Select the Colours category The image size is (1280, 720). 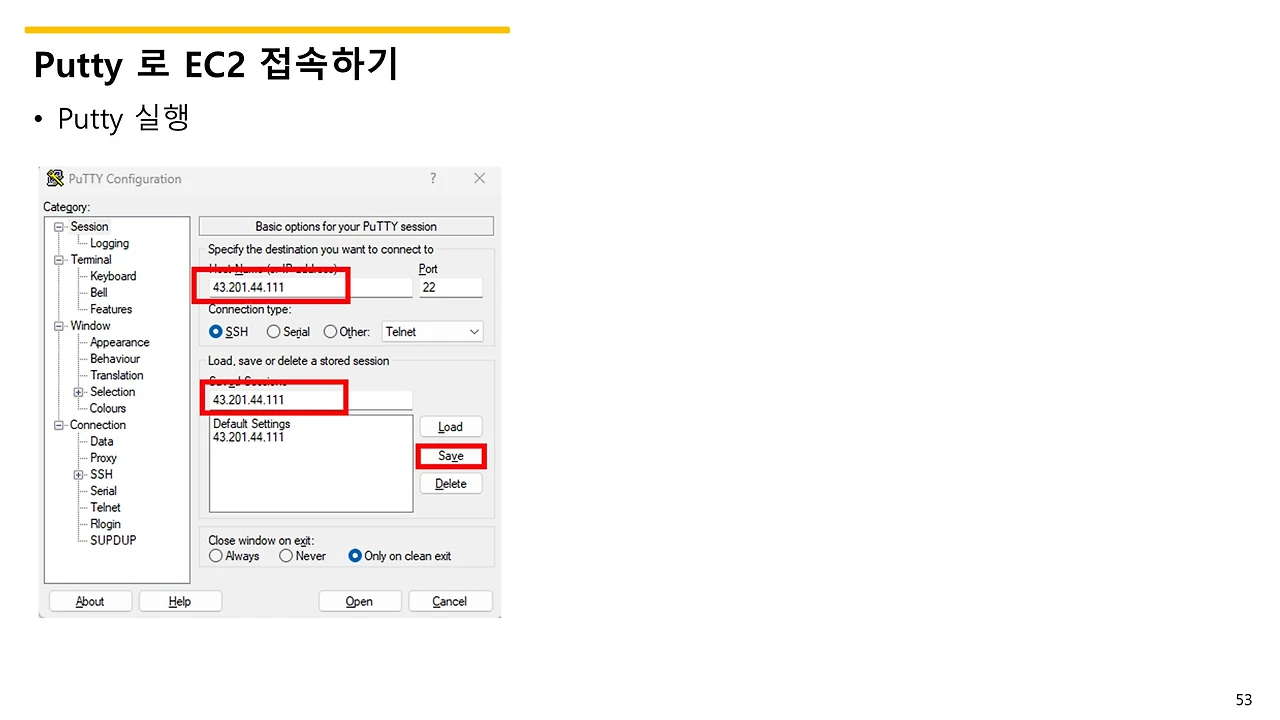pos(106,407)
